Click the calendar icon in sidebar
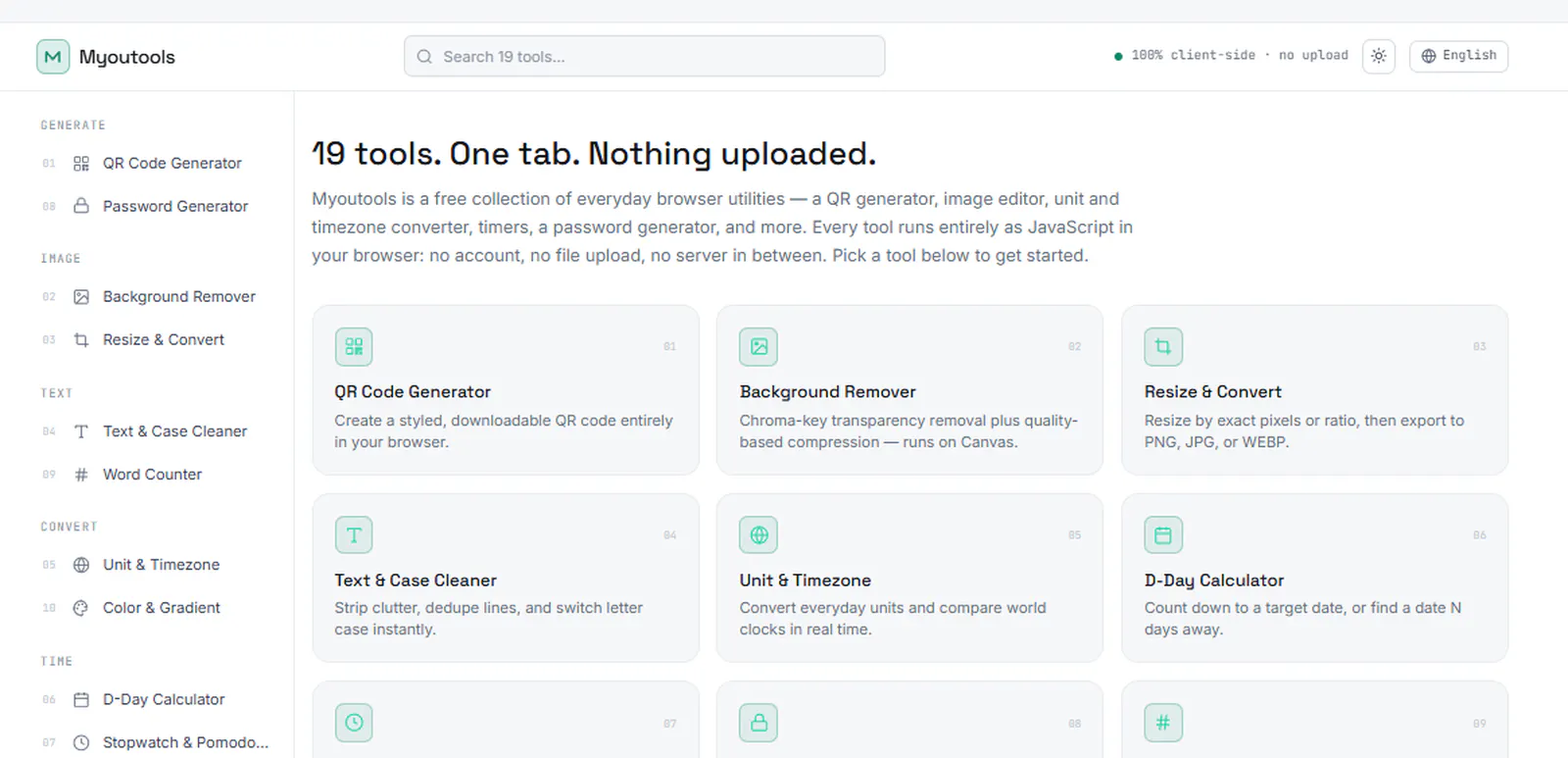Viewport: 1568px width, 758px height. point(81,700)
